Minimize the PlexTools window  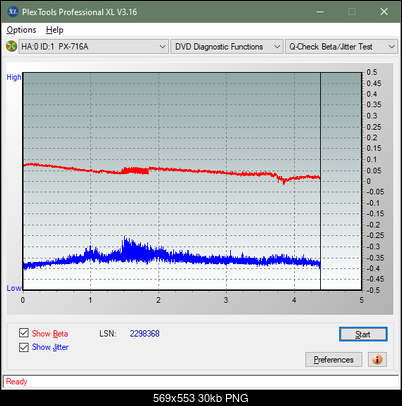(x=320, y=12)
